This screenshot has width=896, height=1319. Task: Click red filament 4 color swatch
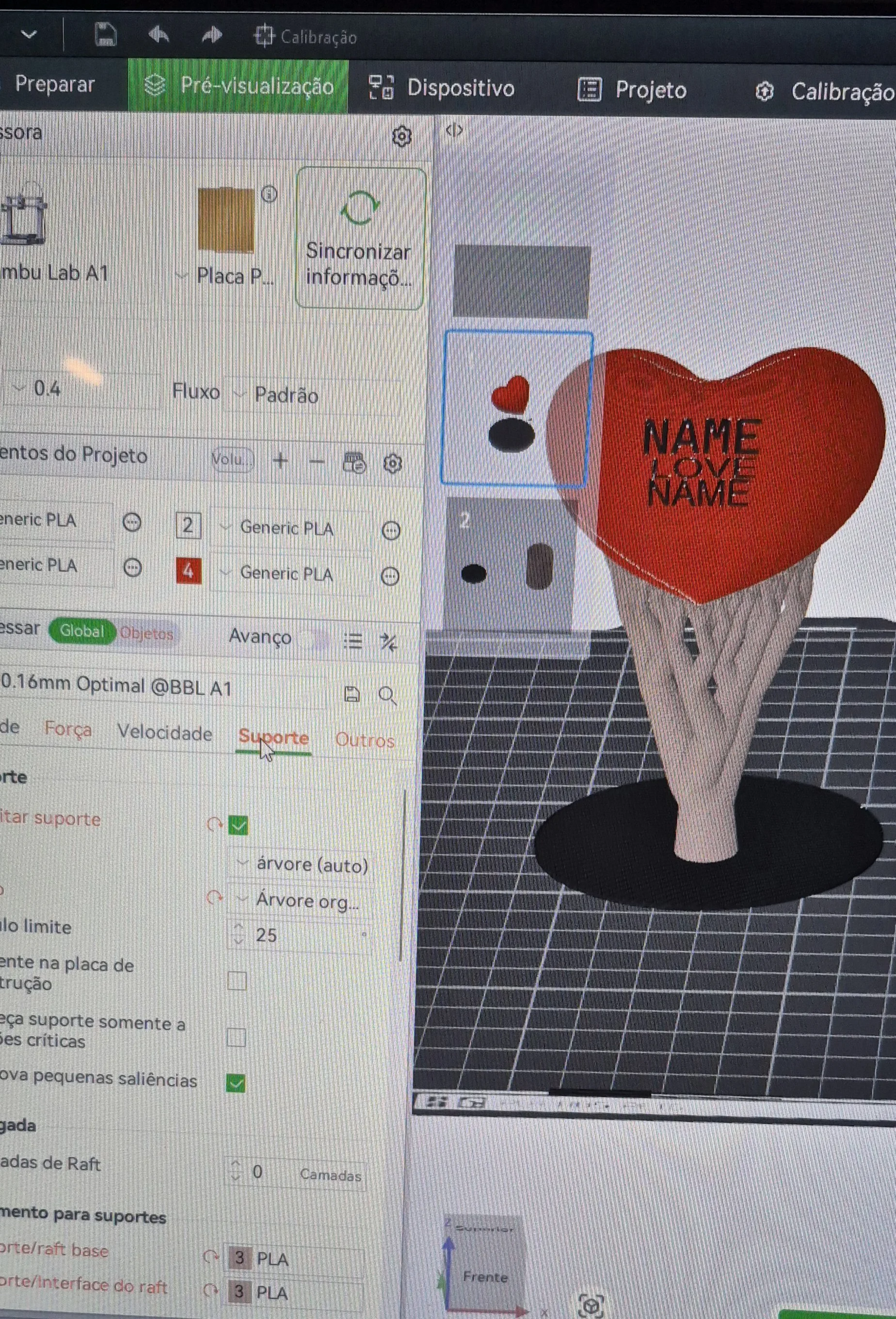(x=189, y=570)
